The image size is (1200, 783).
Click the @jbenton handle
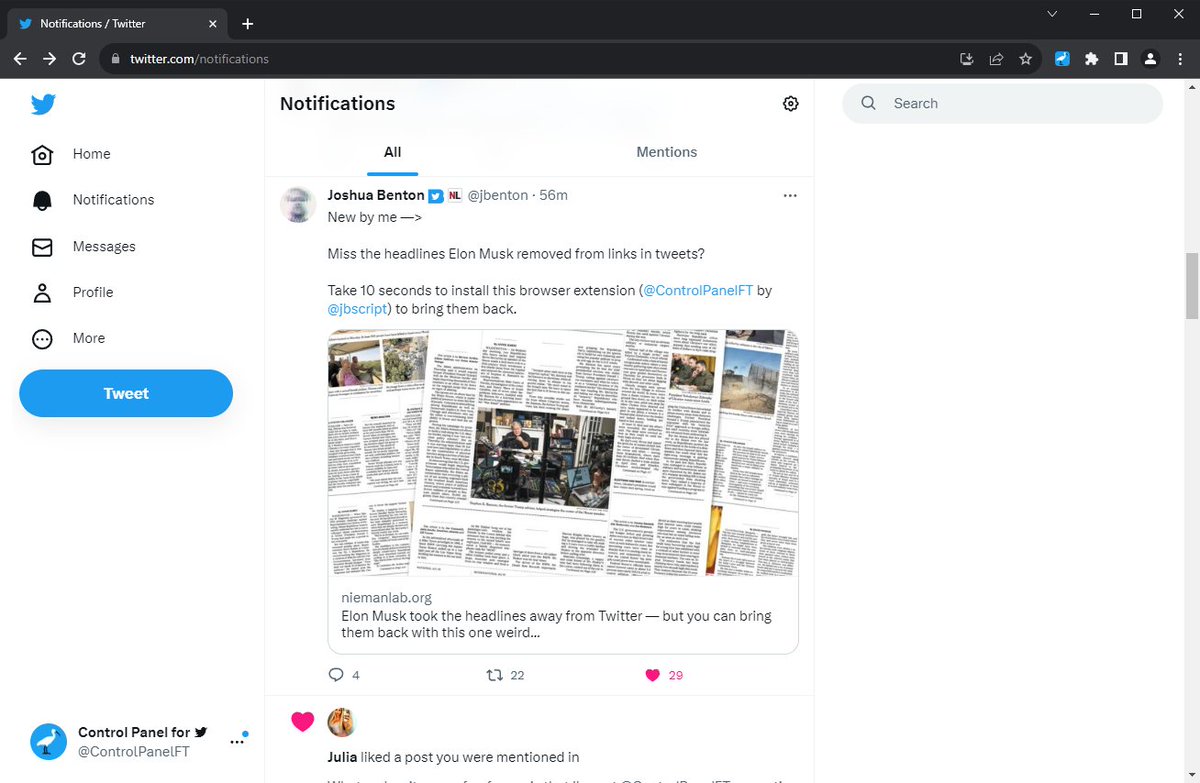click(498, 195)
